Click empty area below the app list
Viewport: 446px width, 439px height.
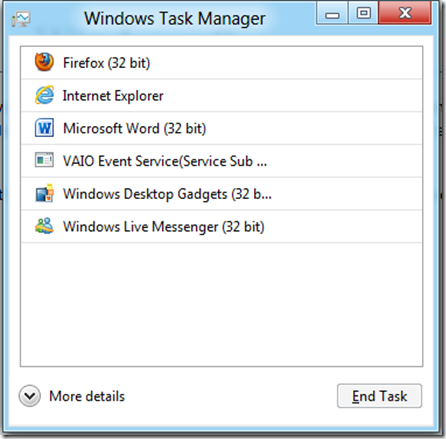click(x=221, y=304)
